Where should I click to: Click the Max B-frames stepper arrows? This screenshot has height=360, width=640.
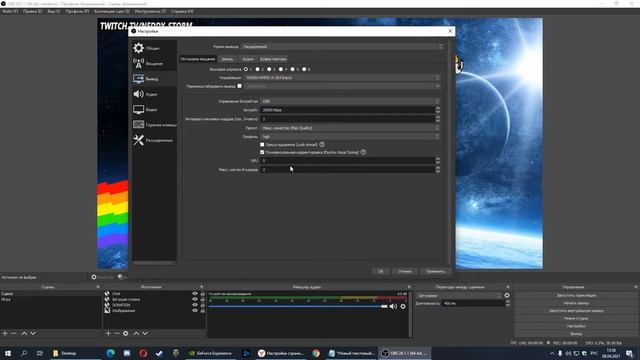tap(438, 169)
